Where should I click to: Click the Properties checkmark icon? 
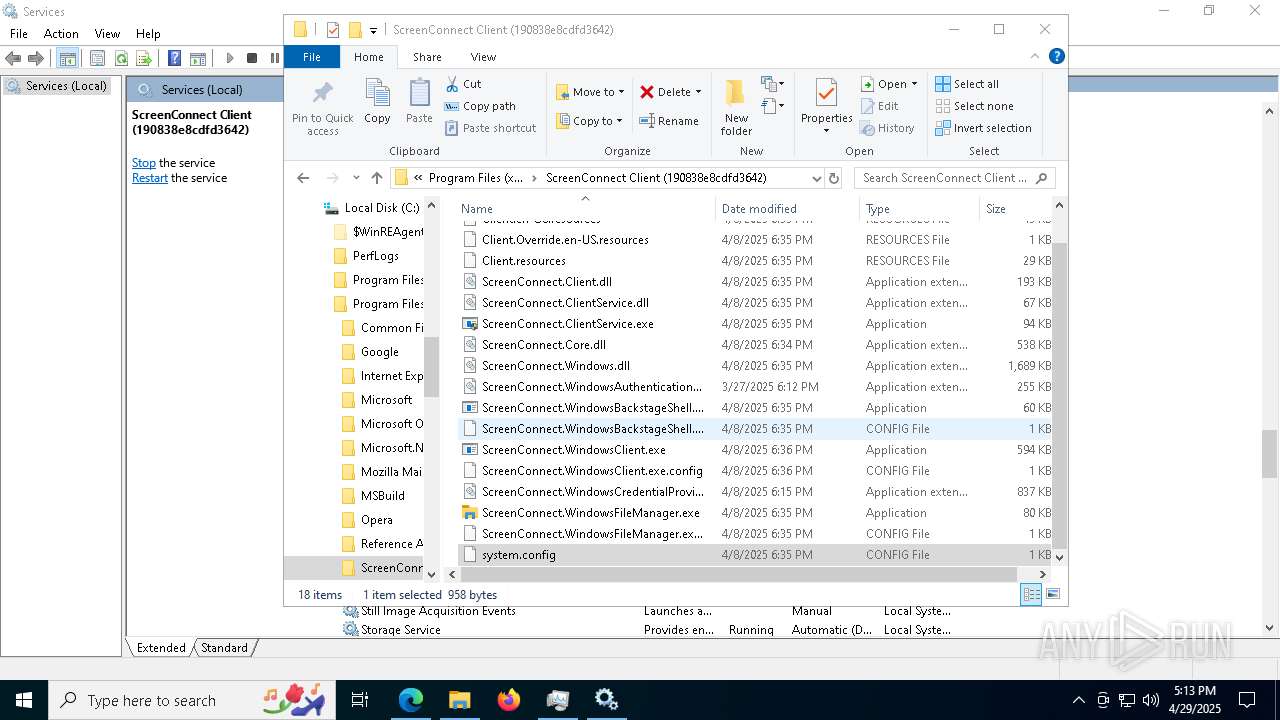[x=826, y=94]
